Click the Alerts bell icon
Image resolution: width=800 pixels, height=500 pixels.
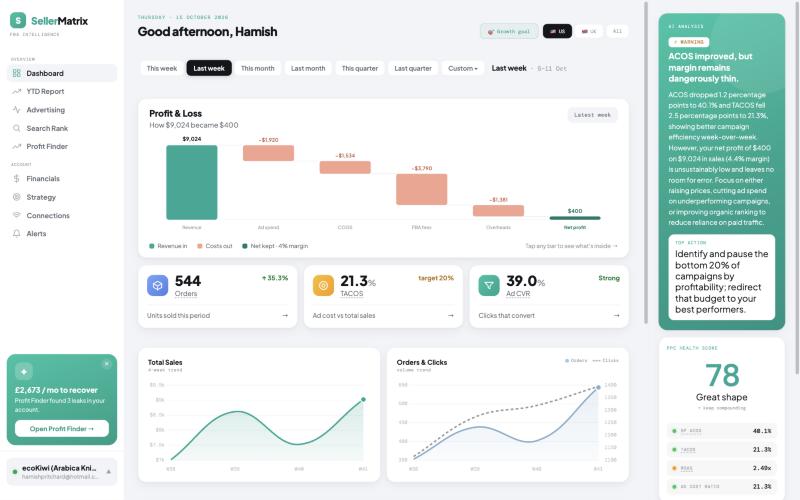pos(16,233)
